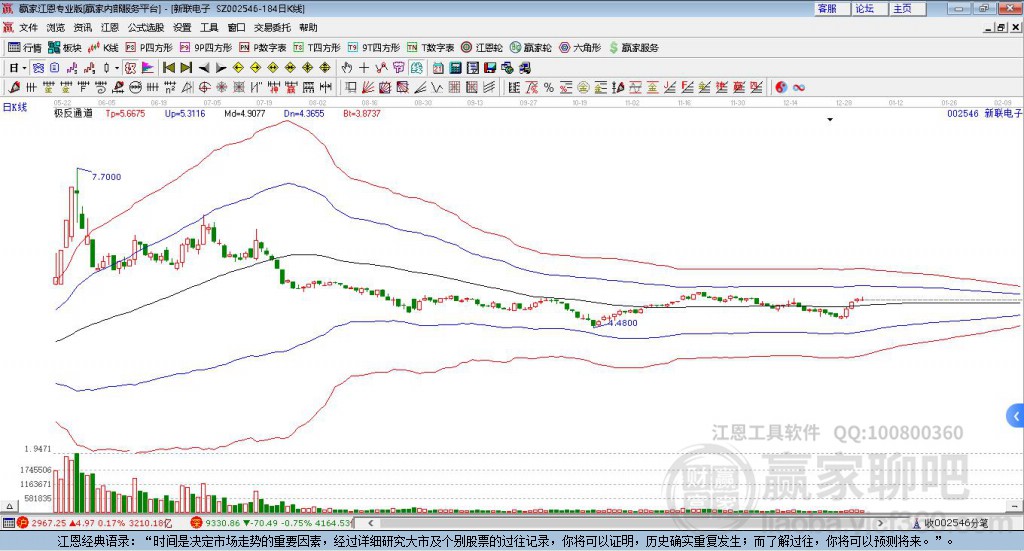1024x551 pixels.
Task: Open the 交易委托 menu
Action: pyautogui.click(x=272, y=27)
